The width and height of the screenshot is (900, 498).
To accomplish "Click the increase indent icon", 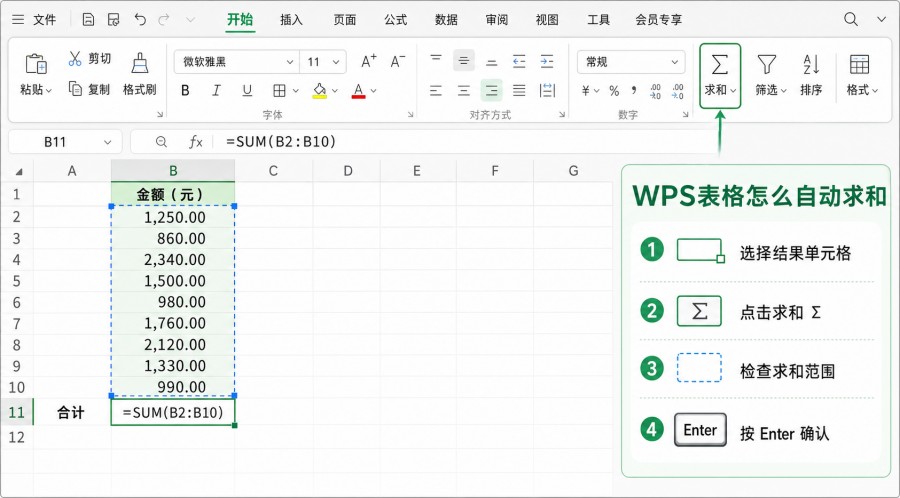I will 547,61.
